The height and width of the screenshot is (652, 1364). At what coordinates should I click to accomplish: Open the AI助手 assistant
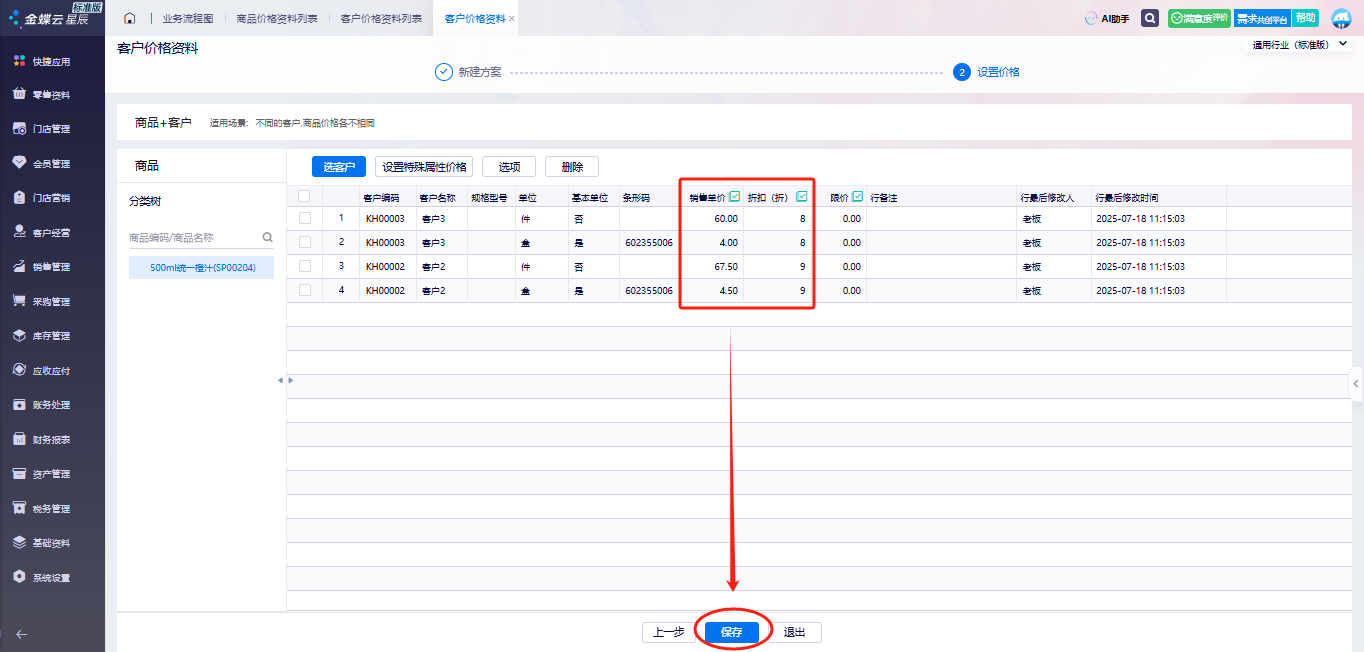point(1107,19)
